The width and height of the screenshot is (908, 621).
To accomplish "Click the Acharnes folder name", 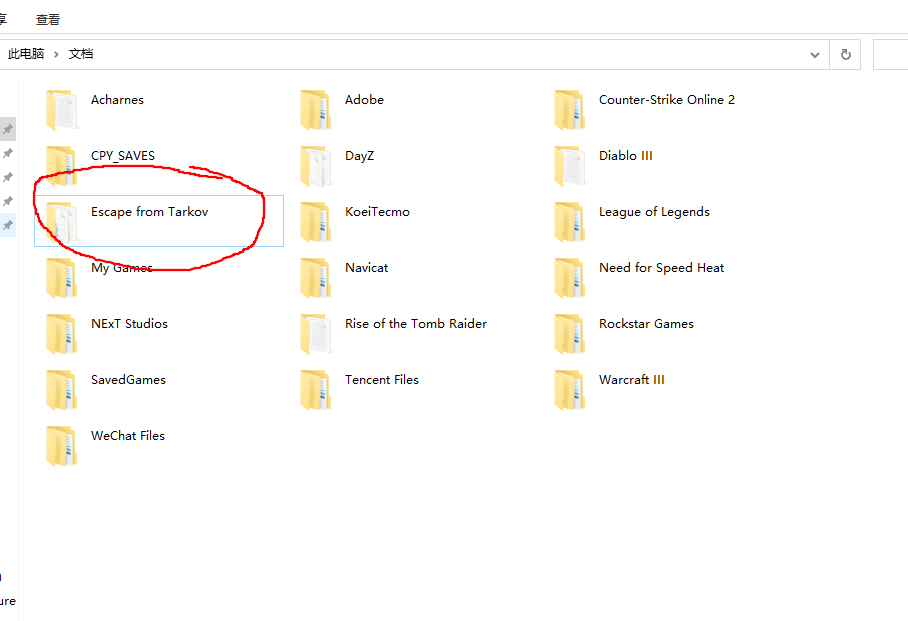I will (117, 100).
